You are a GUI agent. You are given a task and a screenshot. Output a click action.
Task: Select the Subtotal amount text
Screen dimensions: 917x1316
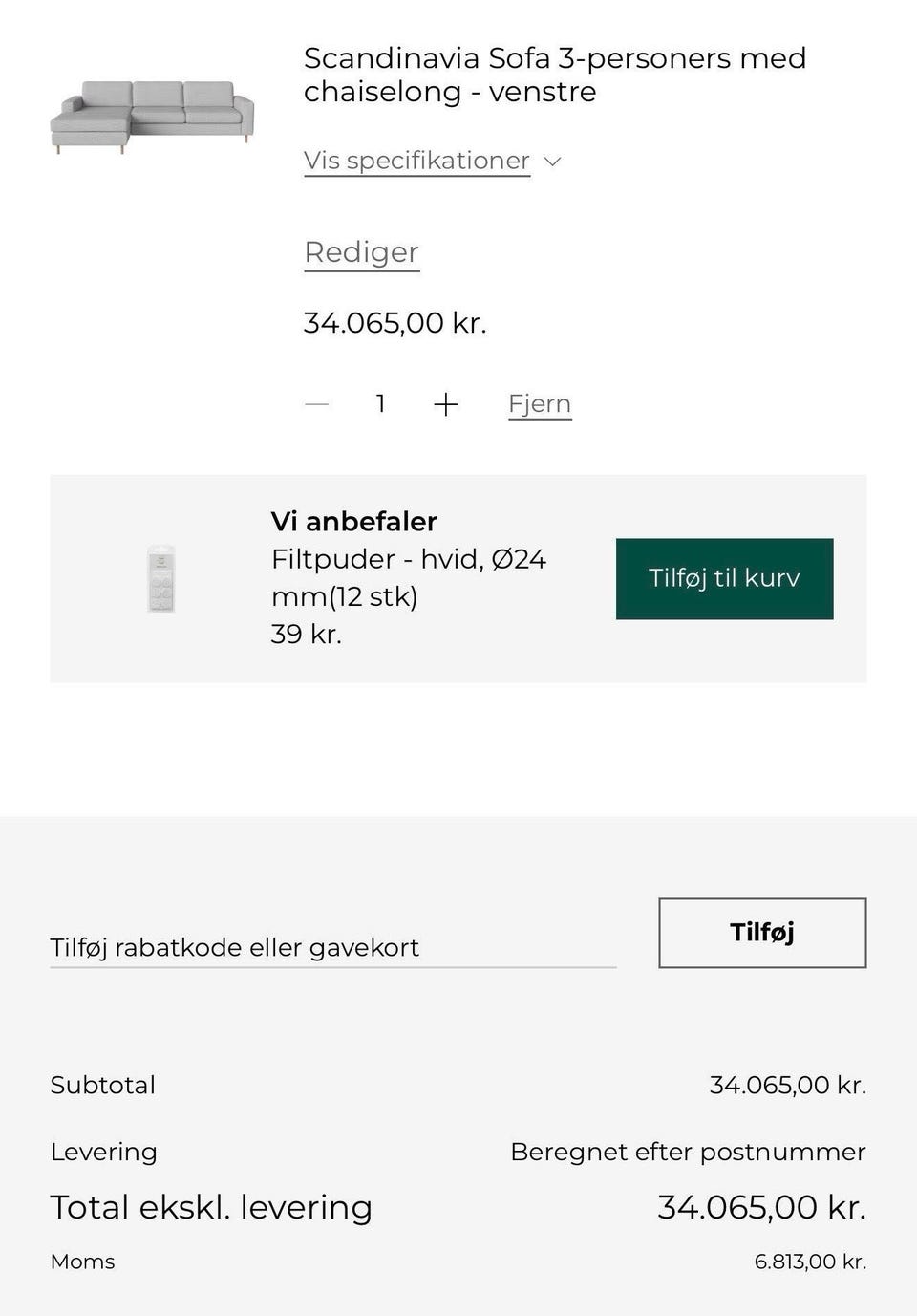(x=788, y=1085)
